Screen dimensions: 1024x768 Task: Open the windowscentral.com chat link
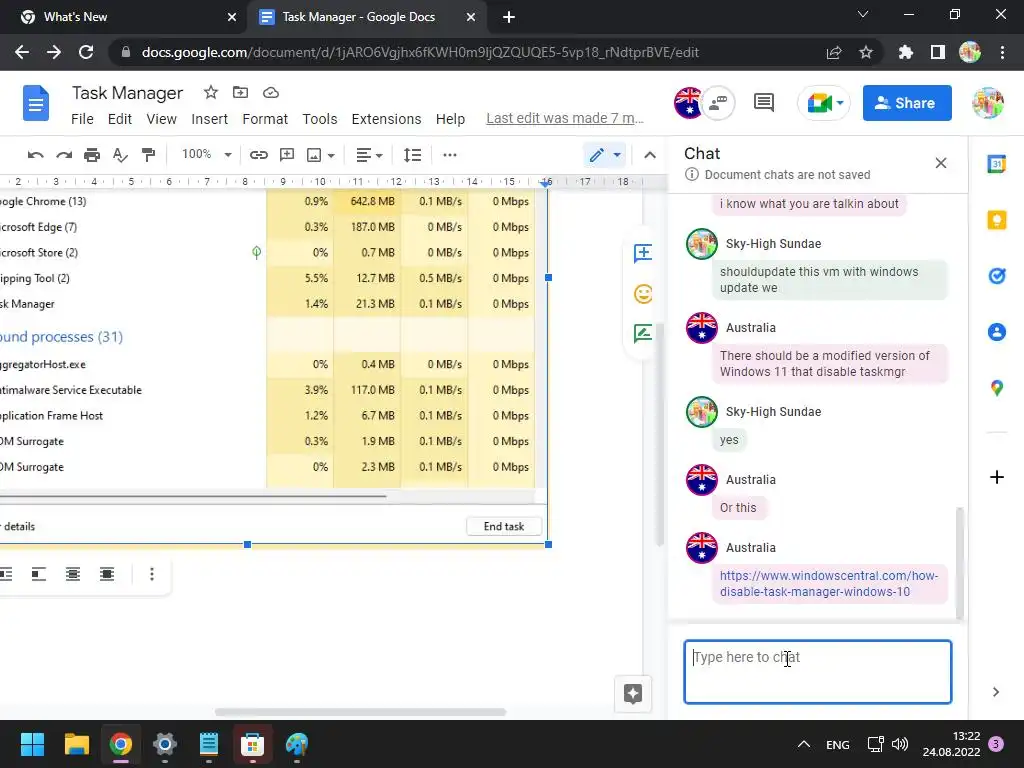(829, 584)
